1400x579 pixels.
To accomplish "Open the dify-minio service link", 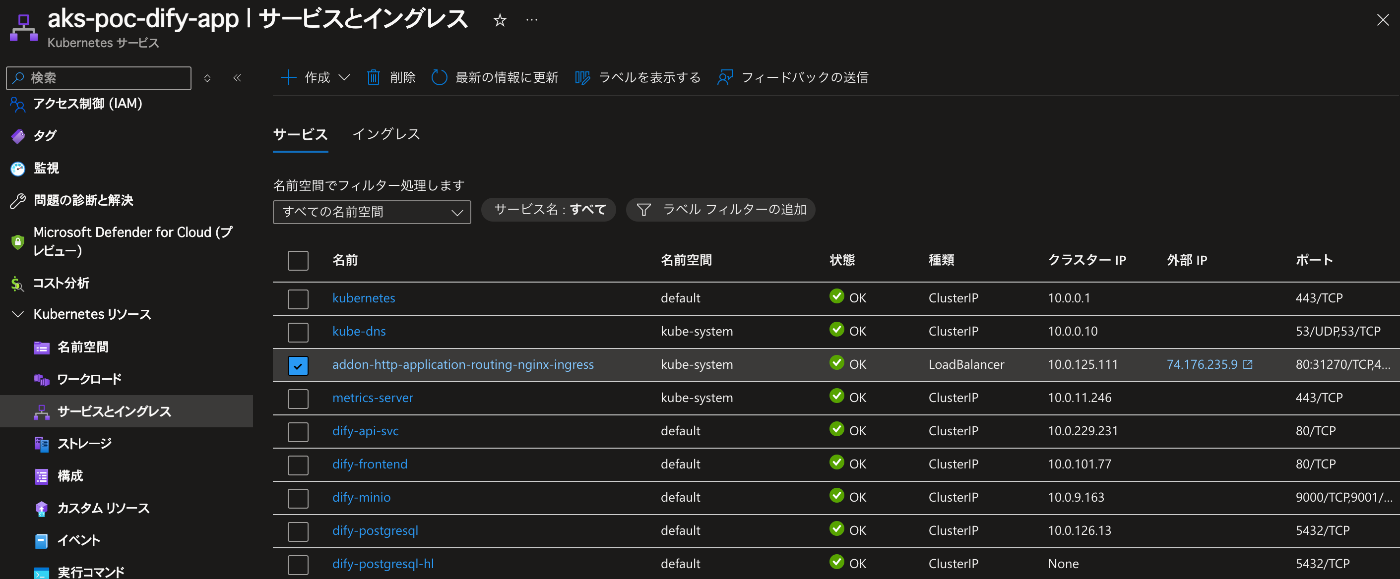I will pyautogui.click(x=362, y=497).
